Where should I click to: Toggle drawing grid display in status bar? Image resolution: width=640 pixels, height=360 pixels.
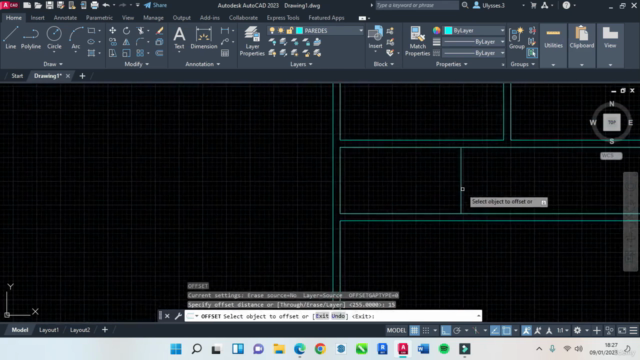pos(414,330)
